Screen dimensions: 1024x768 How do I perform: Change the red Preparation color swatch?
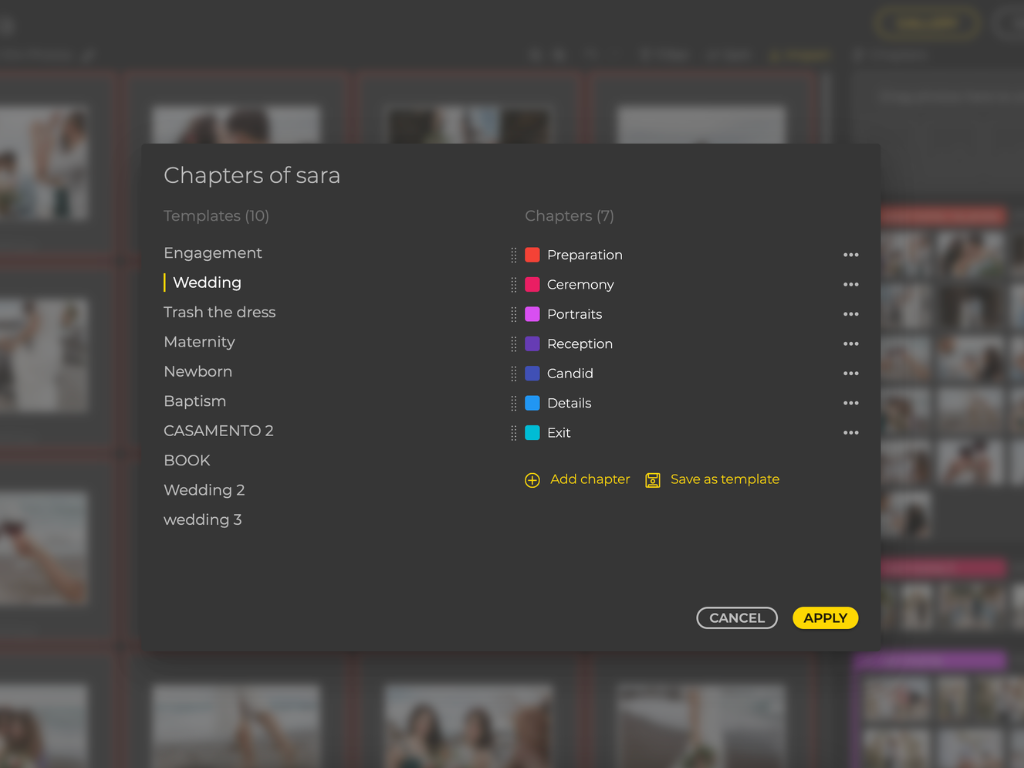click(532, 255)
